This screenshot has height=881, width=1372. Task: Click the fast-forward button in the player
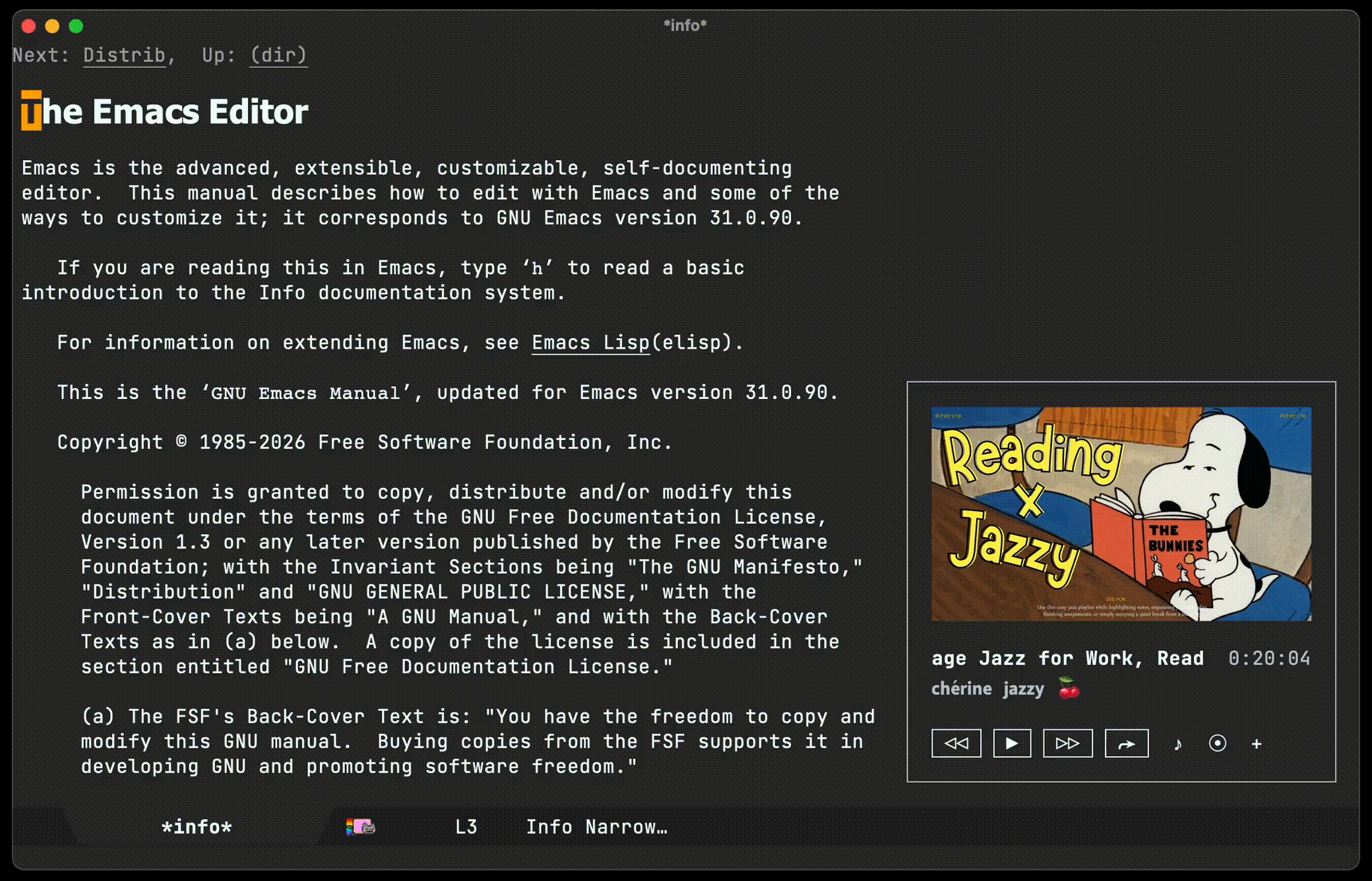tap(1067, 743)
